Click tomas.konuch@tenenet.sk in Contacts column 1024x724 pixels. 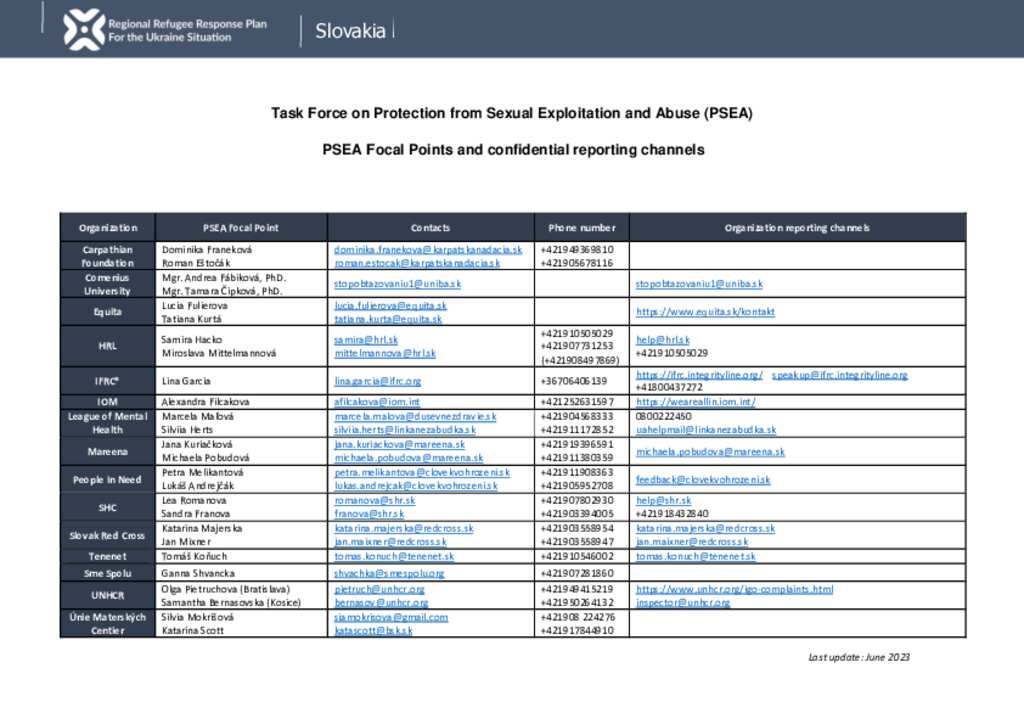(394, 557)
